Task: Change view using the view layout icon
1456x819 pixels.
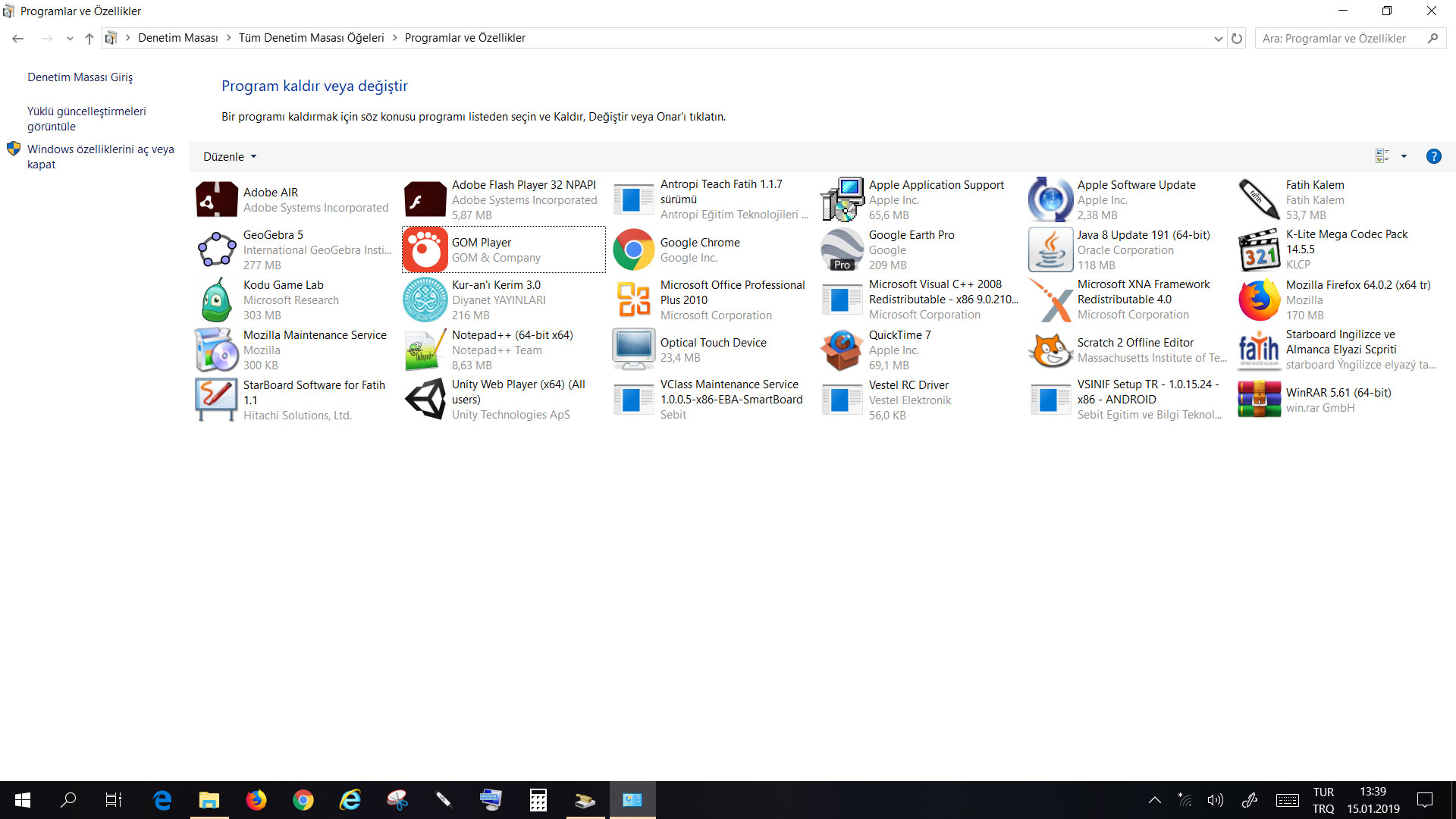Action: pos(1382,156)
